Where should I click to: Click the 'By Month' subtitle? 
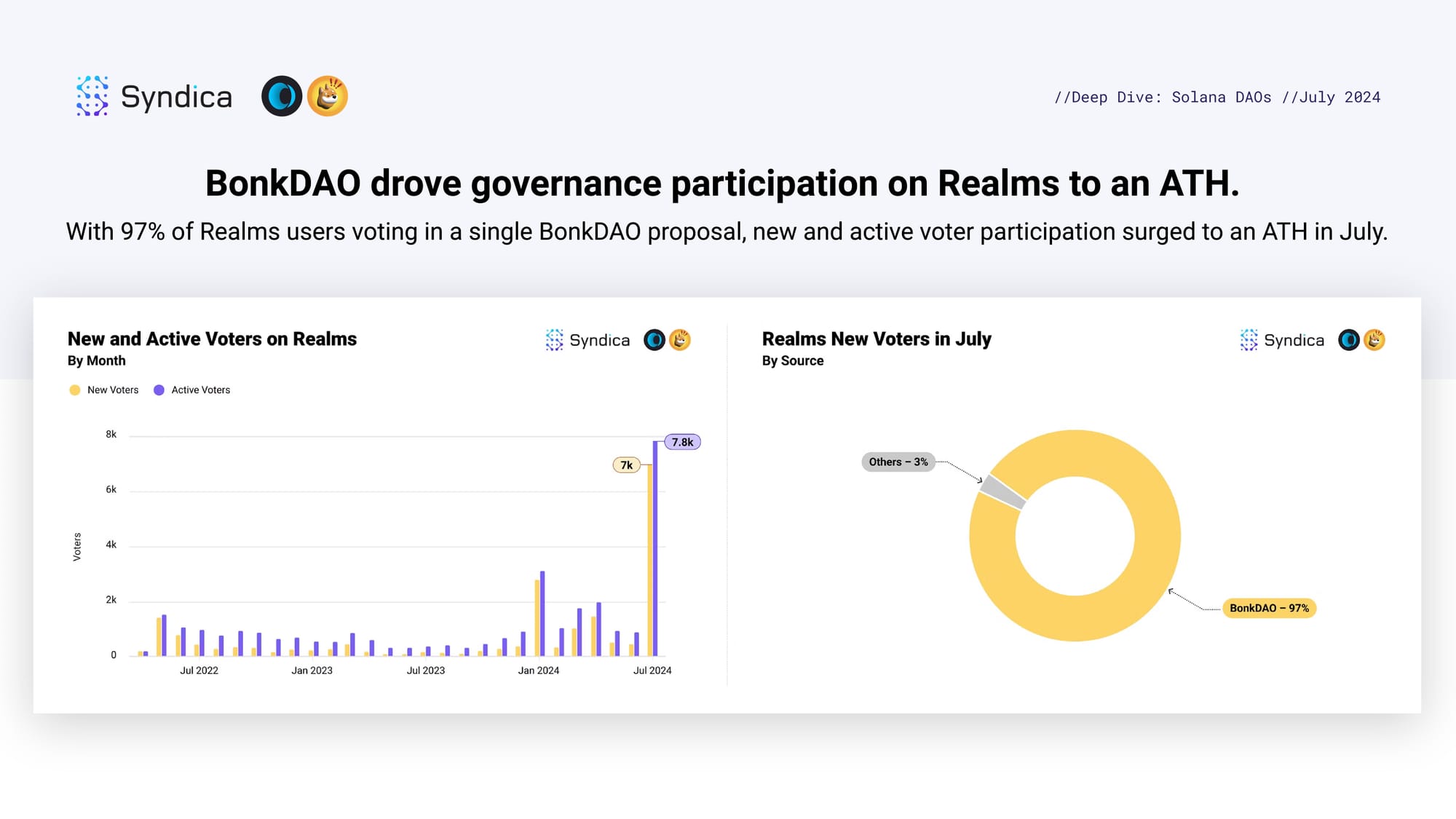96,361
